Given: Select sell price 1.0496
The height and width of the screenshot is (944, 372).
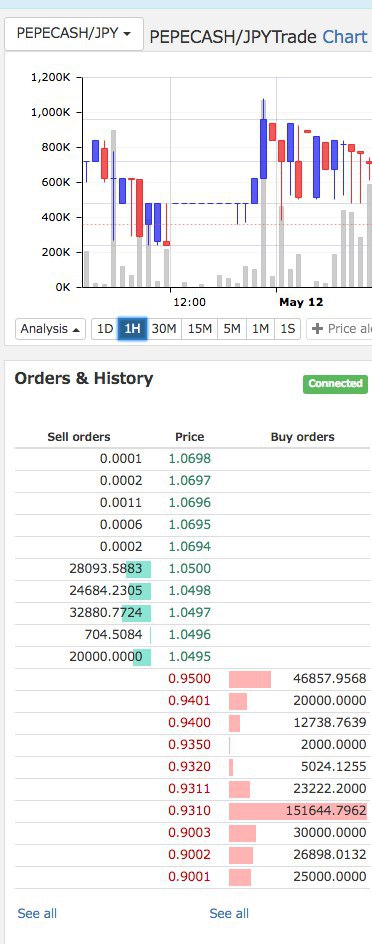Looking at the screenshot, I should click(x=190, y=635).
